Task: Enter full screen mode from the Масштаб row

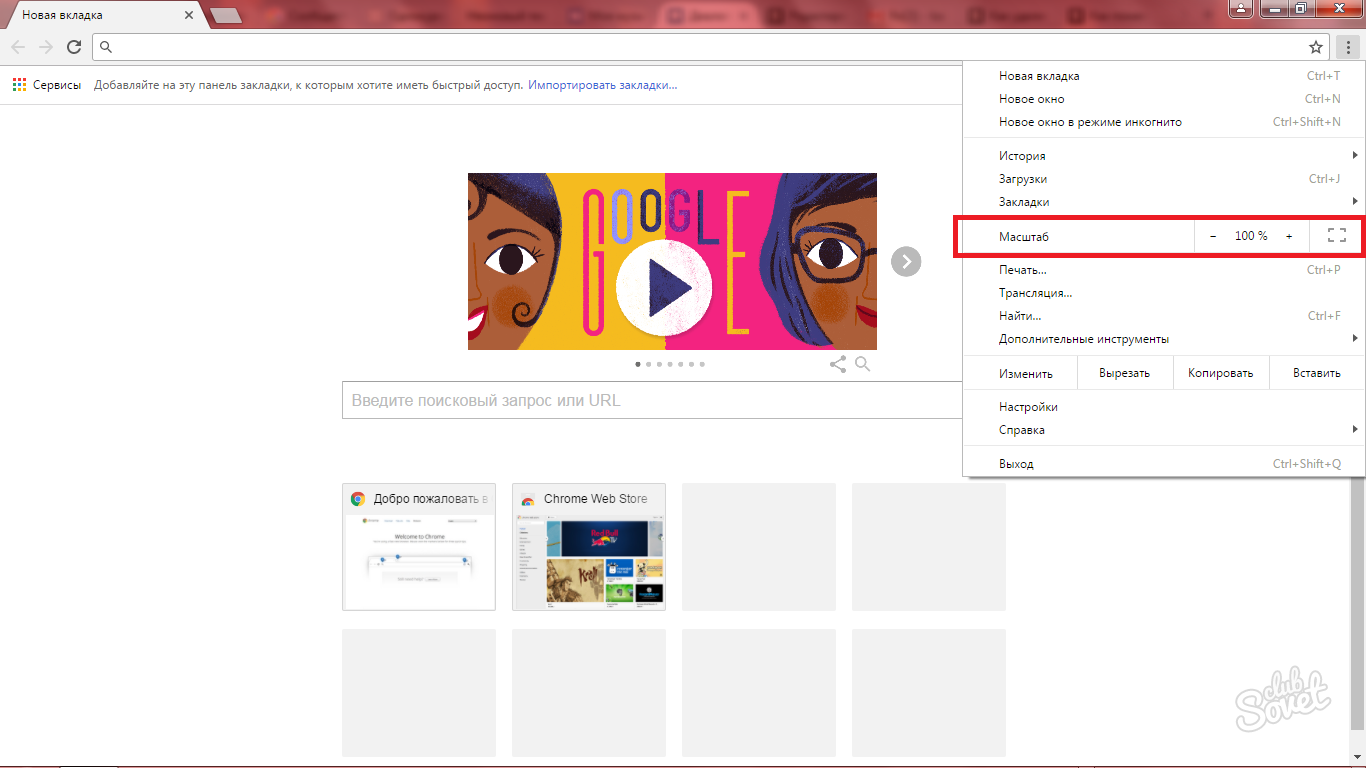Action: [x=1336, y=236]
